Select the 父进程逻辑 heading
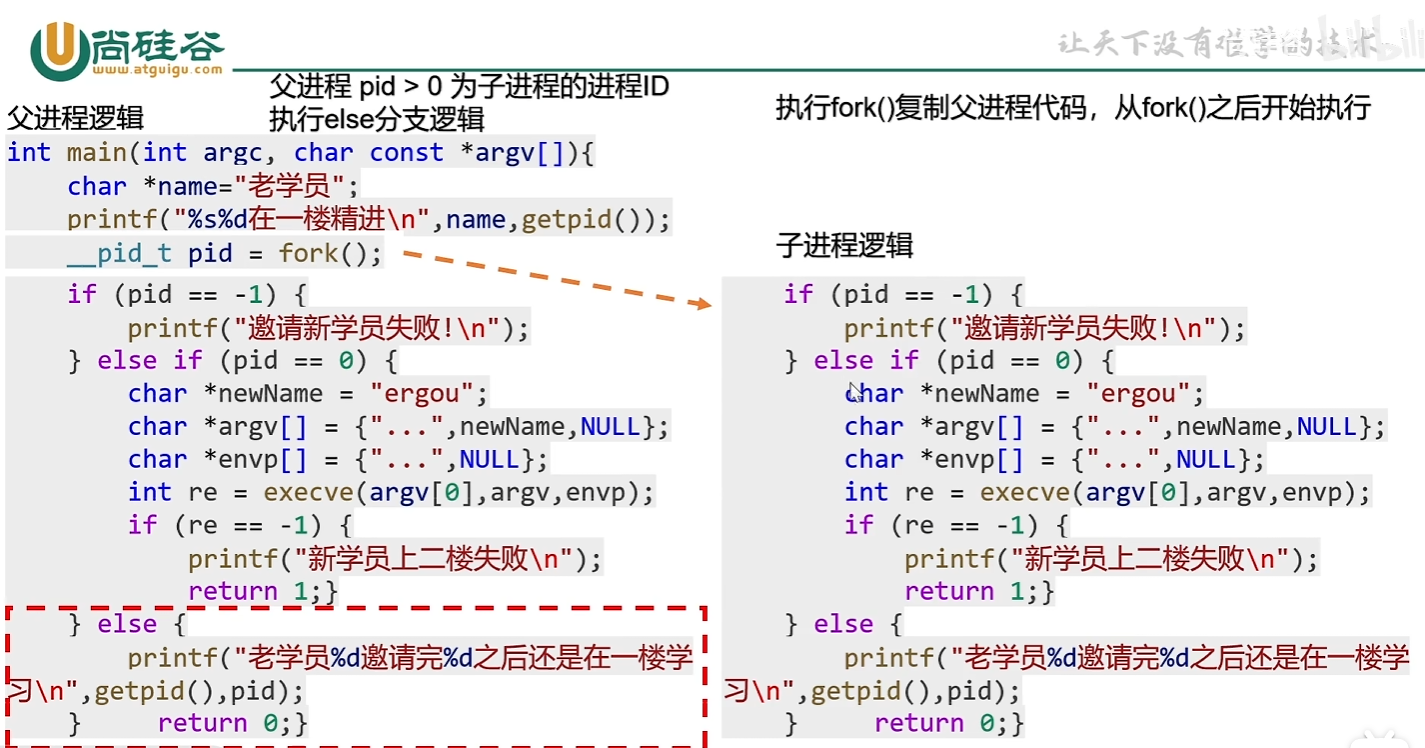The width and height of the screenshot is (1425, 748). pos(75,118)
